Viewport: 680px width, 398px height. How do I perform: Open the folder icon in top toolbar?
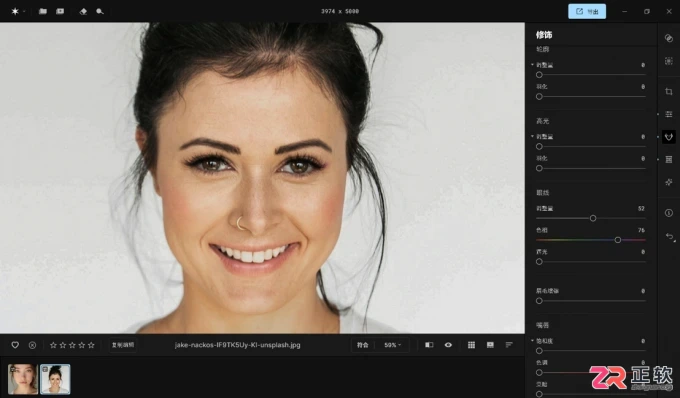[42, 11]
